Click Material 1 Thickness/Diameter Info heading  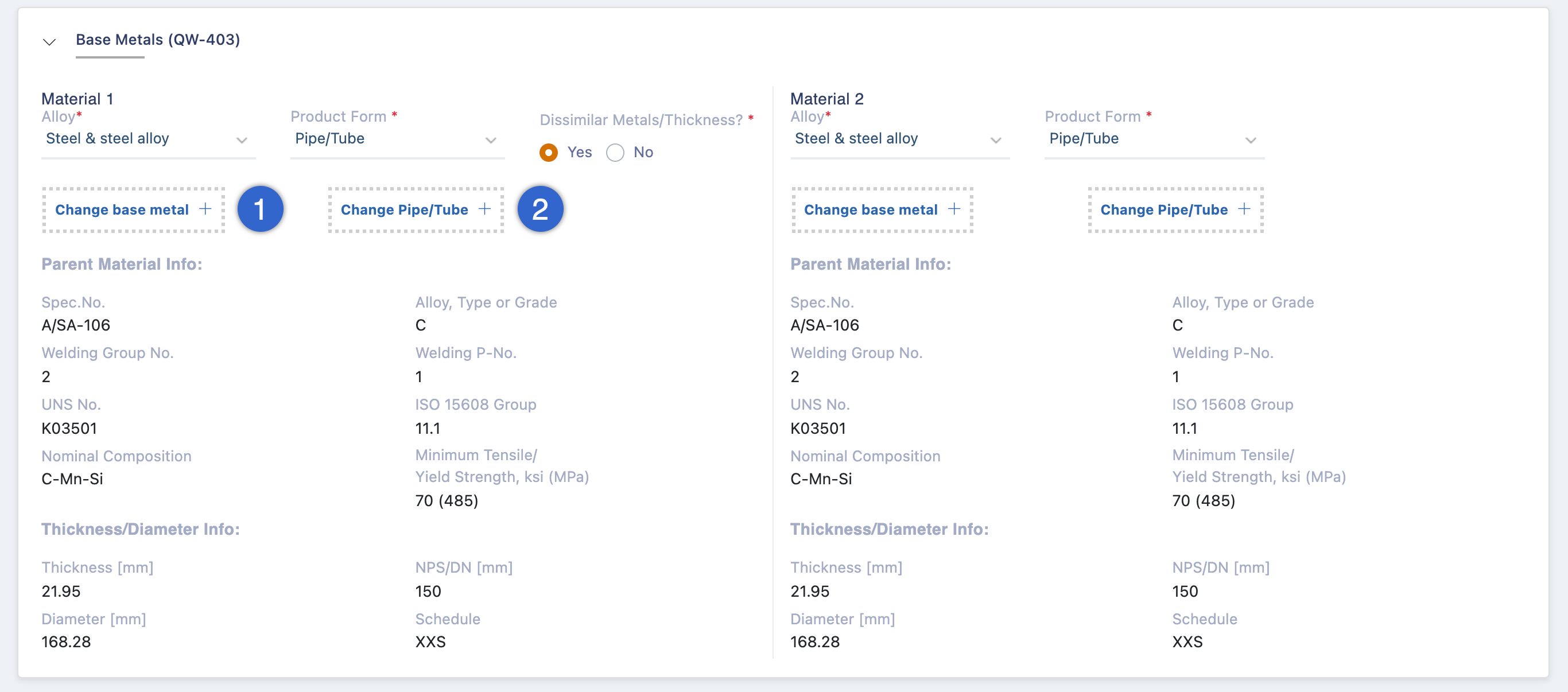pos(141,529)
